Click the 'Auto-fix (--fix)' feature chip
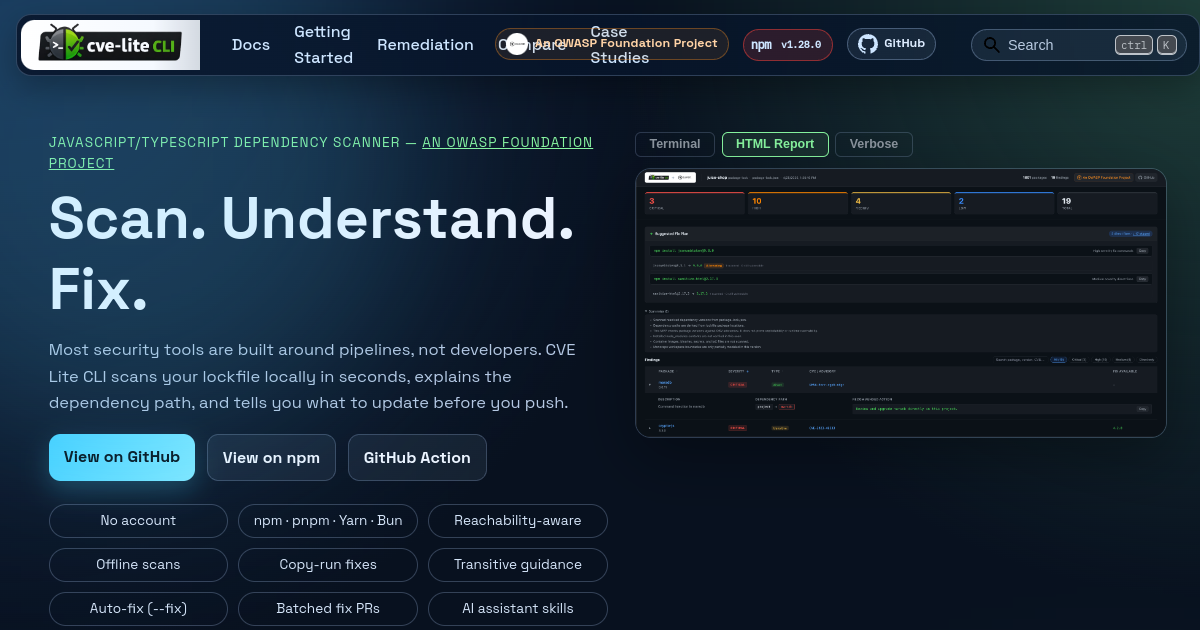This screenshot has width=1200, height=630. [138, 609]
